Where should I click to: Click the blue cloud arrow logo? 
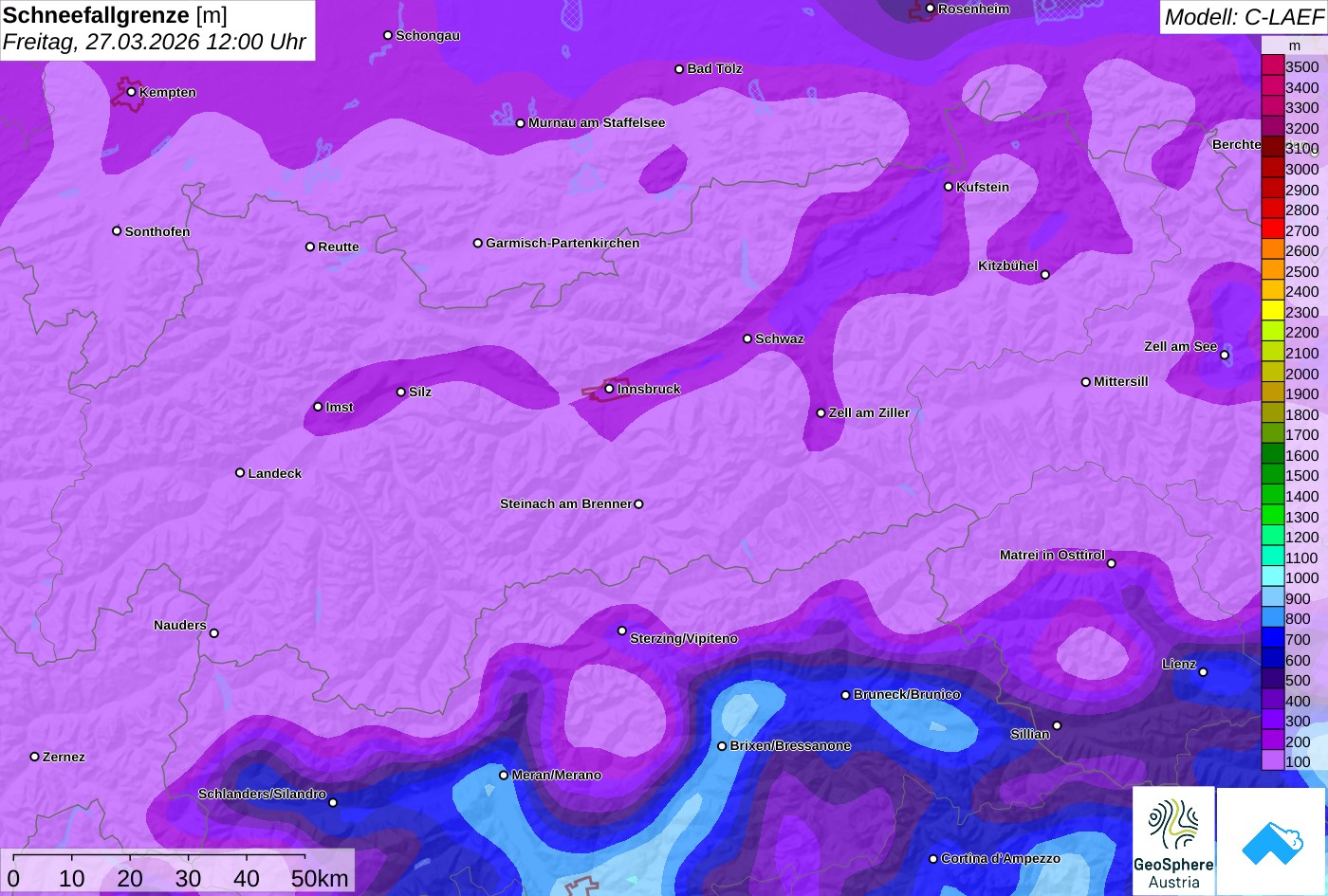[1271, 842]
